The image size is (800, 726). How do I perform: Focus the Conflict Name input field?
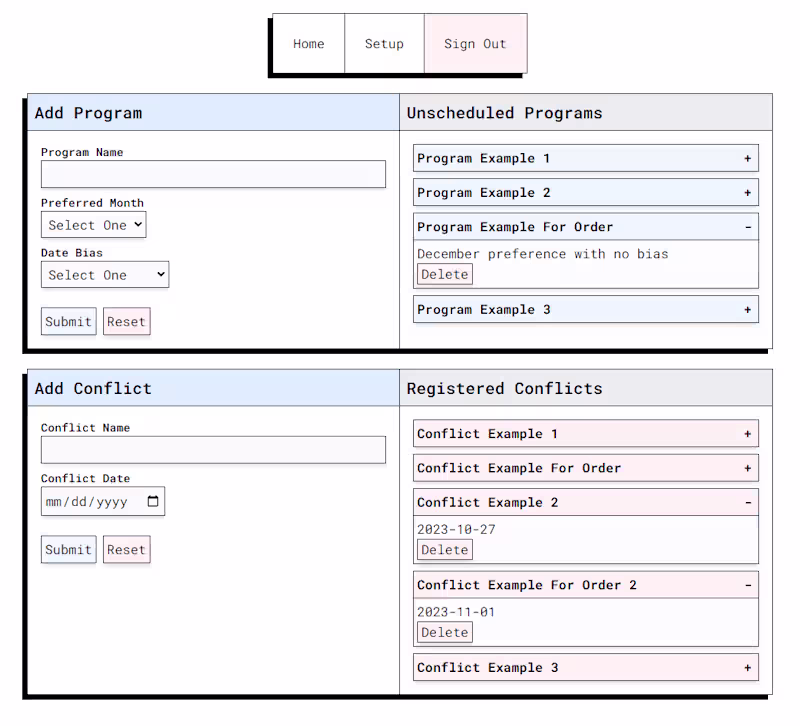point(213,450)
